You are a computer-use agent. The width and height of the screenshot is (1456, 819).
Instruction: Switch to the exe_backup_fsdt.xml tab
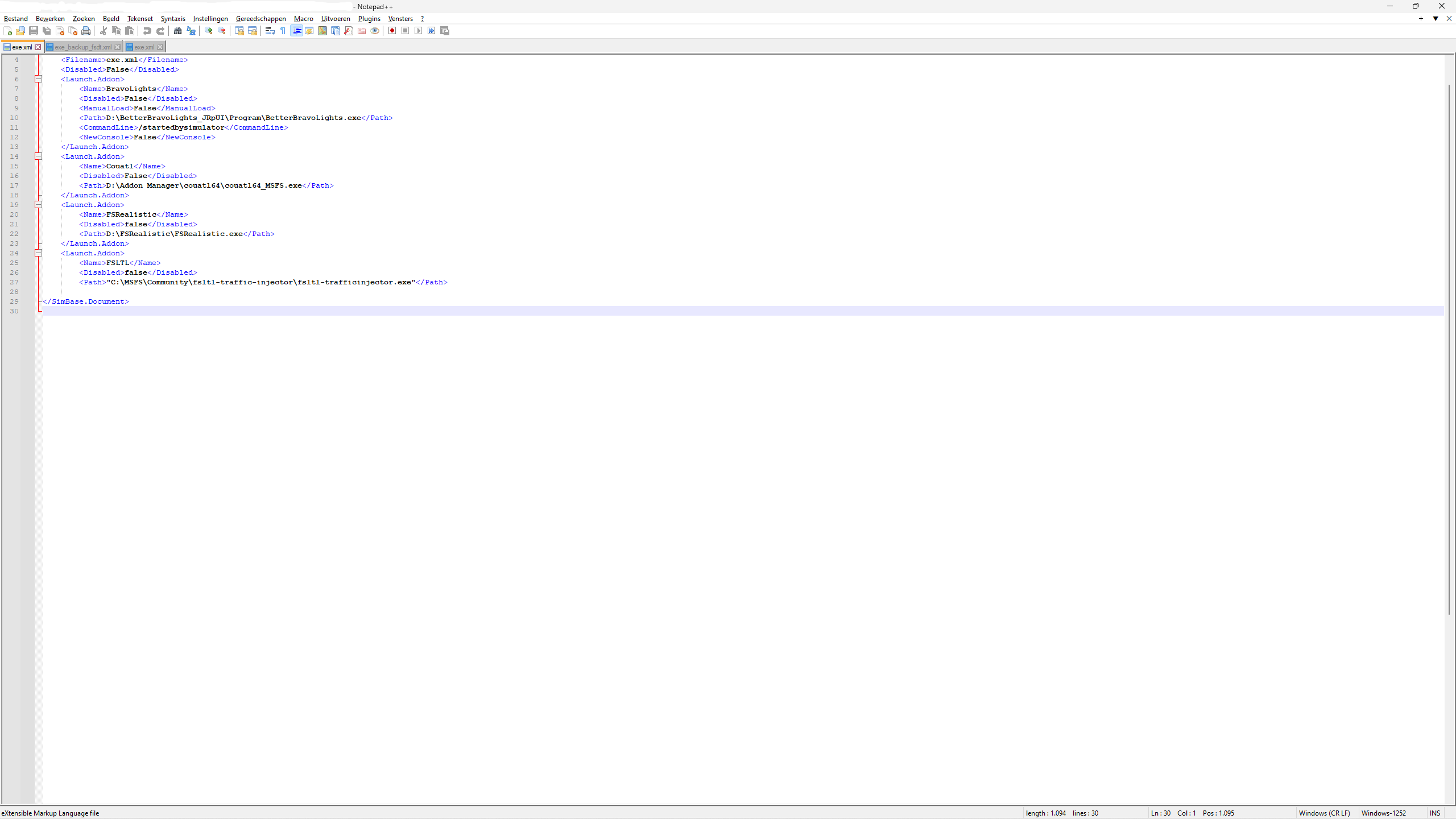point(83,47)
